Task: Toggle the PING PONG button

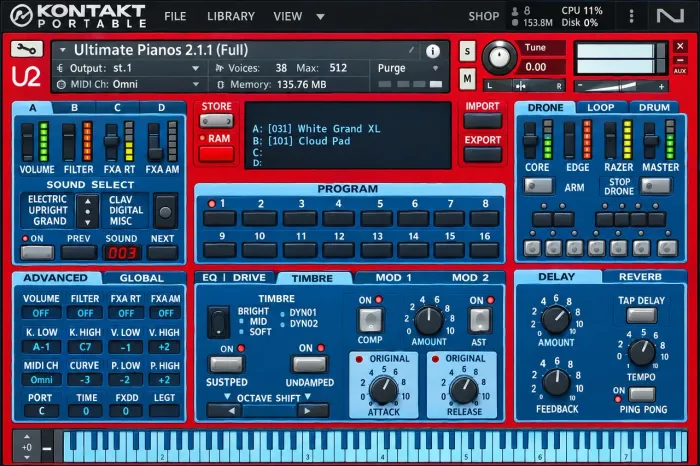Action: (642, 395)
